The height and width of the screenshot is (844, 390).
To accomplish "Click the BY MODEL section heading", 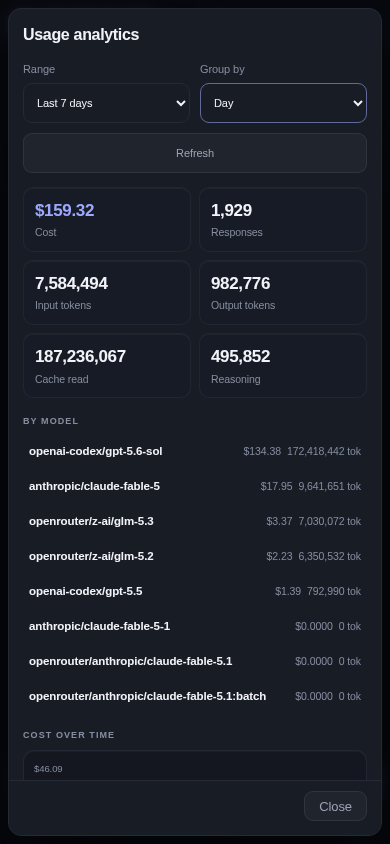I will click(51, 421).
